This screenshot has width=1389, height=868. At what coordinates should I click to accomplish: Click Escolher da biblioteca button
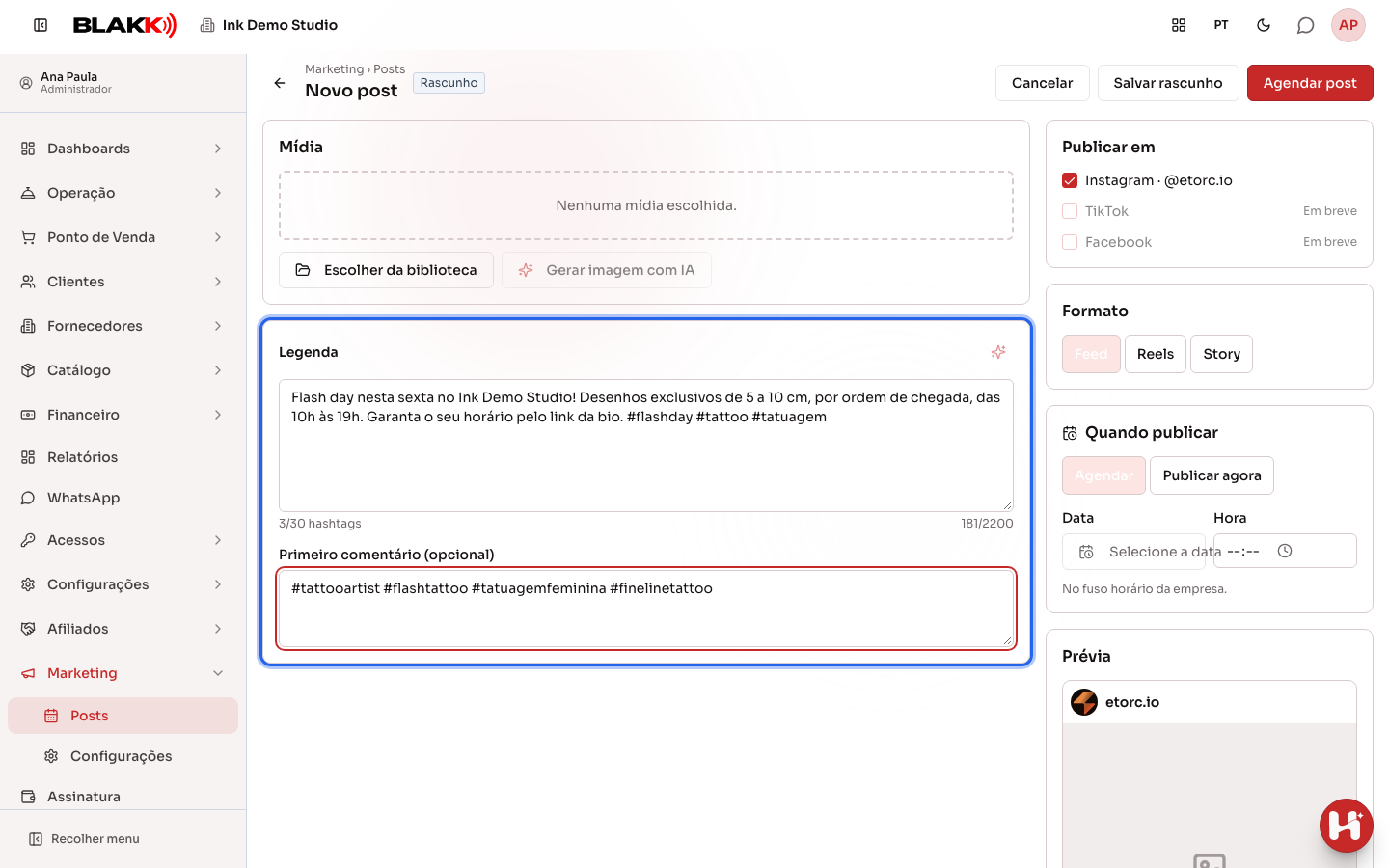[386, 270]
